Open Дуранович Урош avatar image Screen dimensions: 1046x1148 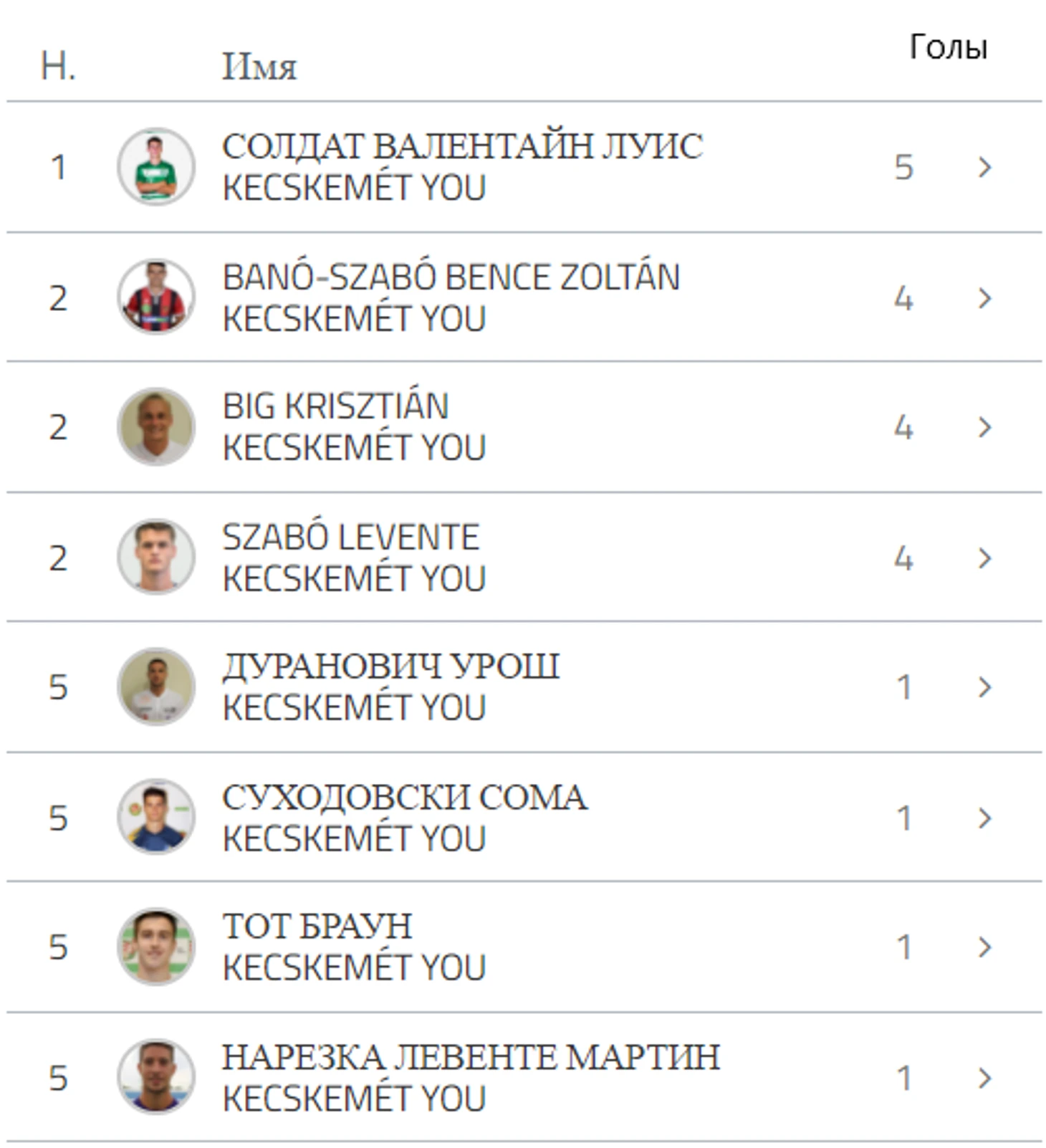[156, 687]
